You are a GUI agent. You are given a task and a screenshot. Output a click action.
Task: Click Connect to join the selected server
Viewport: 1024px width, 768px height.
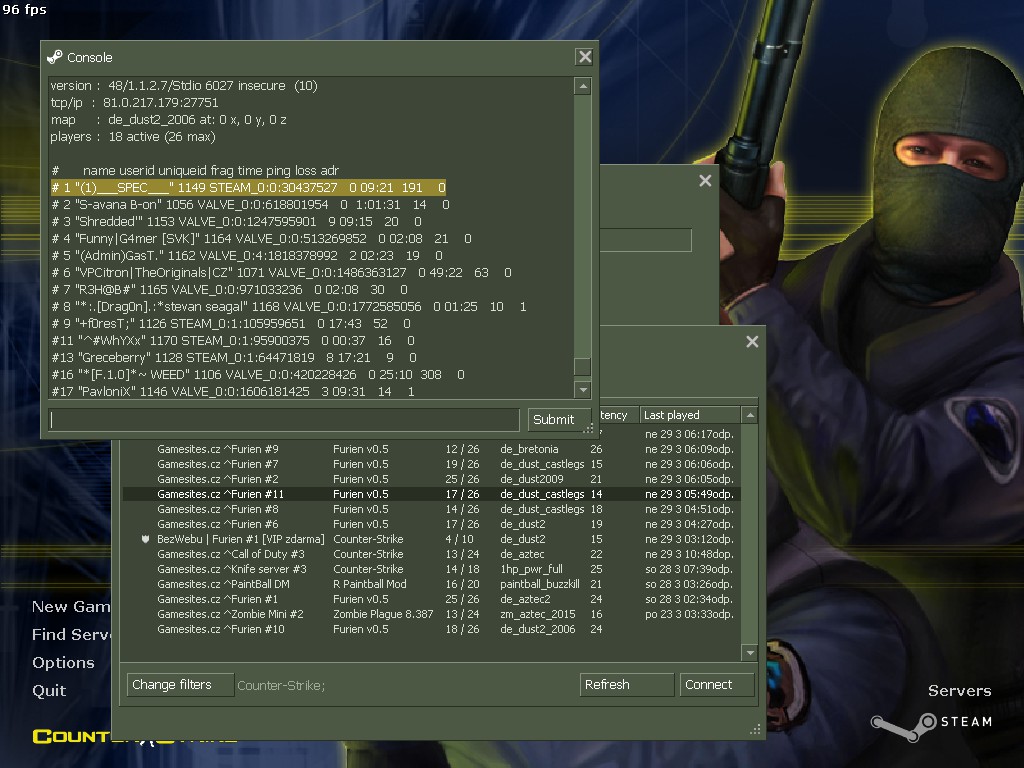coord(718,685)
